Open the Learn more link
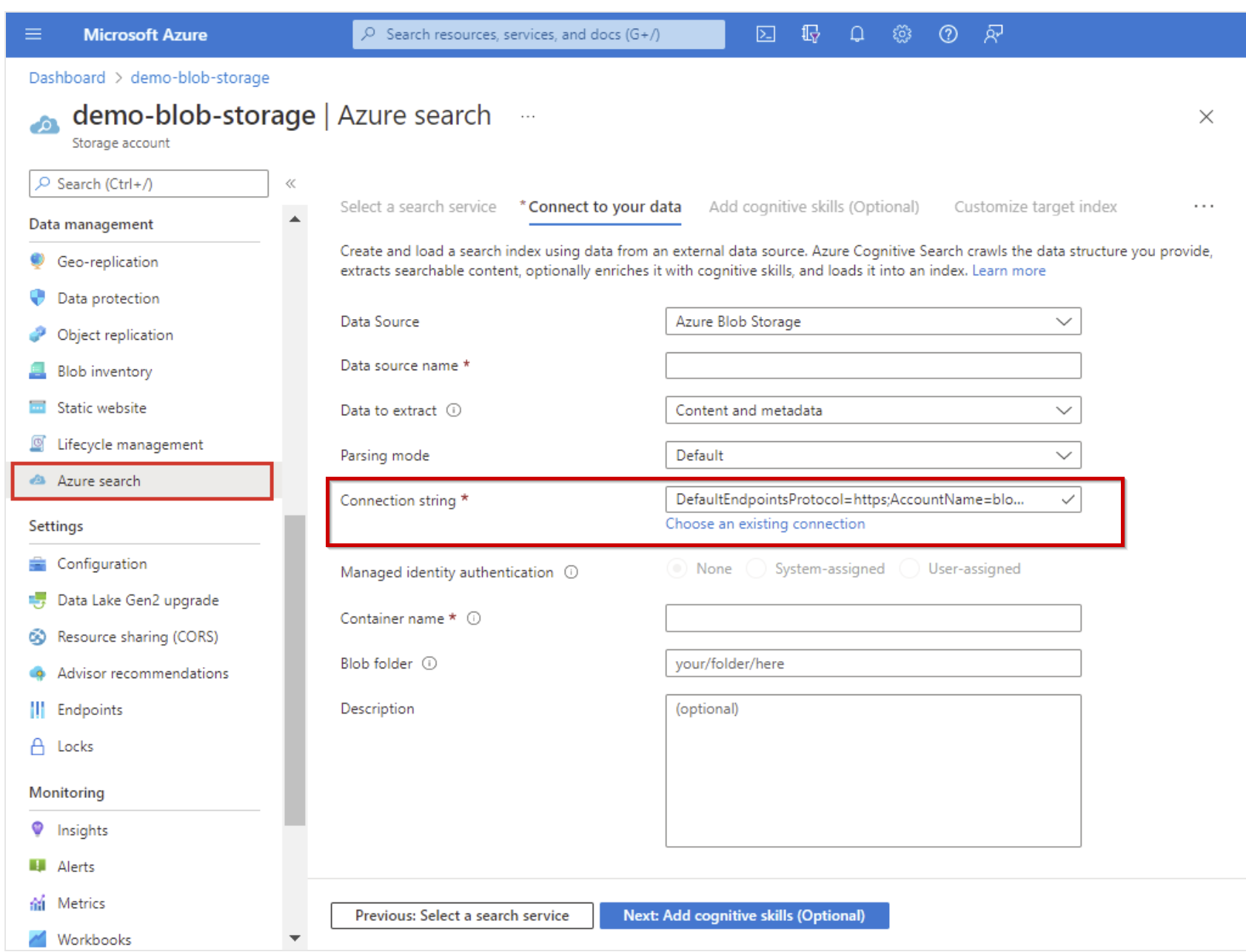Screen dimensions: 1246x952 [1009, 271]
